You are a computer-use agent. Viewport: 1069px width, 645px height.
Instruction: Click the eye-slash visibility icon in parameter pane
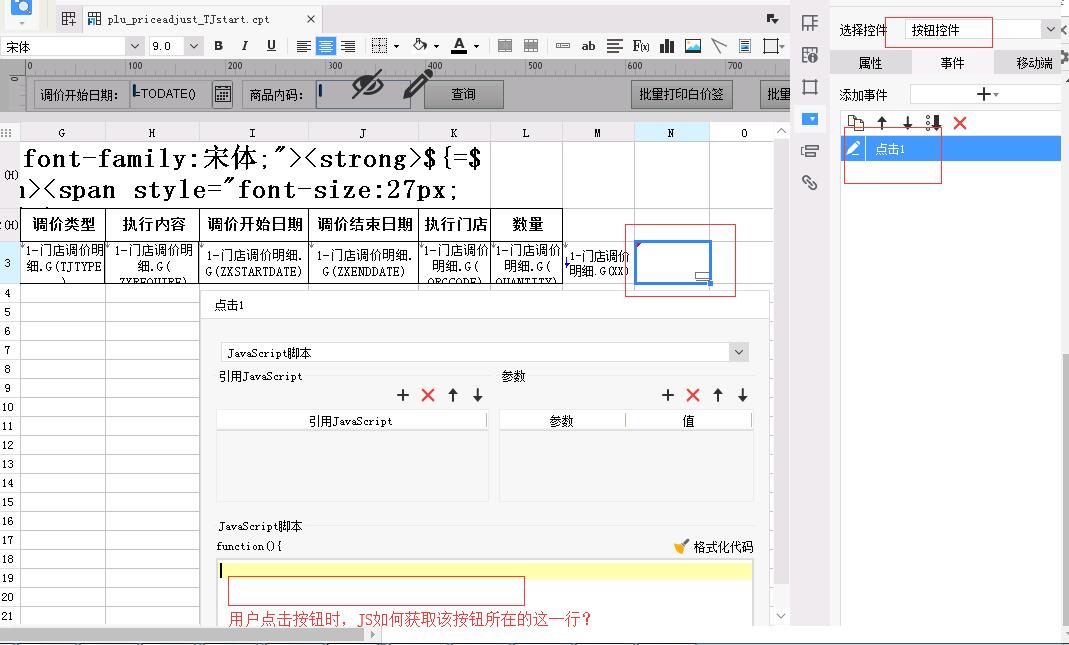[x=367, y=85]
